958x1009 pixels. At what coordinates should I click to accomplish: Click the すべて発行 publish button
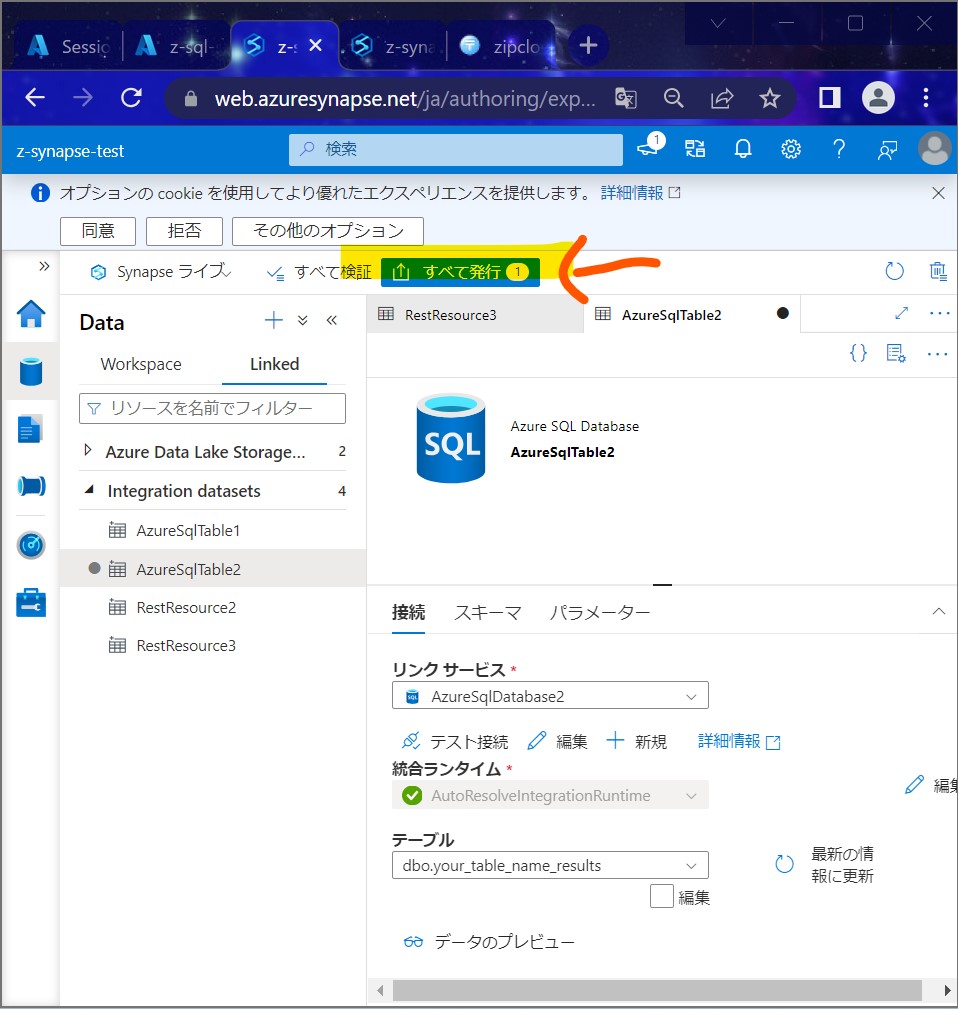click(x=460, y=272)
